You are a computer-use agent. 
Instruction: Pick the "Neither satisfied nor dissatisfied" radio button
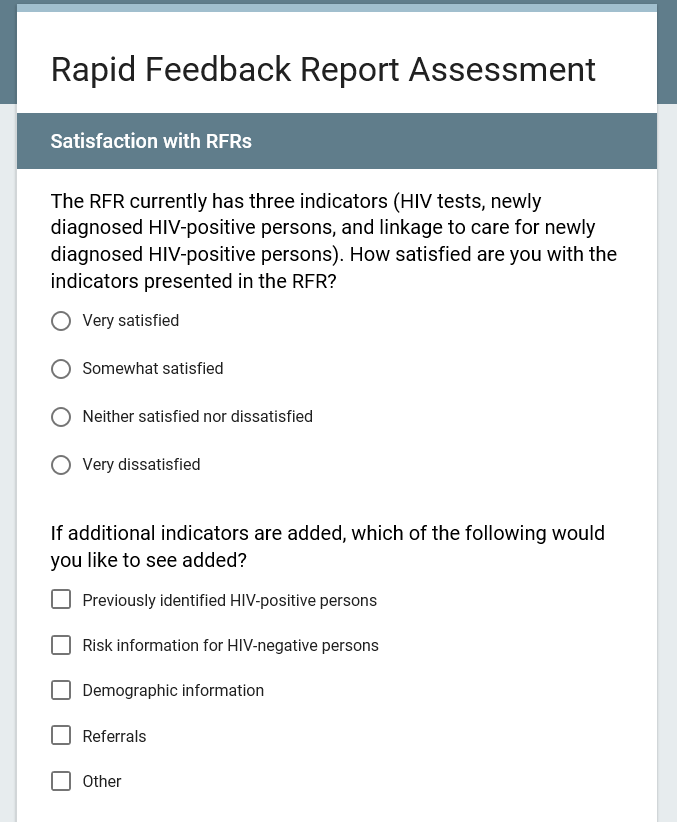61,417
